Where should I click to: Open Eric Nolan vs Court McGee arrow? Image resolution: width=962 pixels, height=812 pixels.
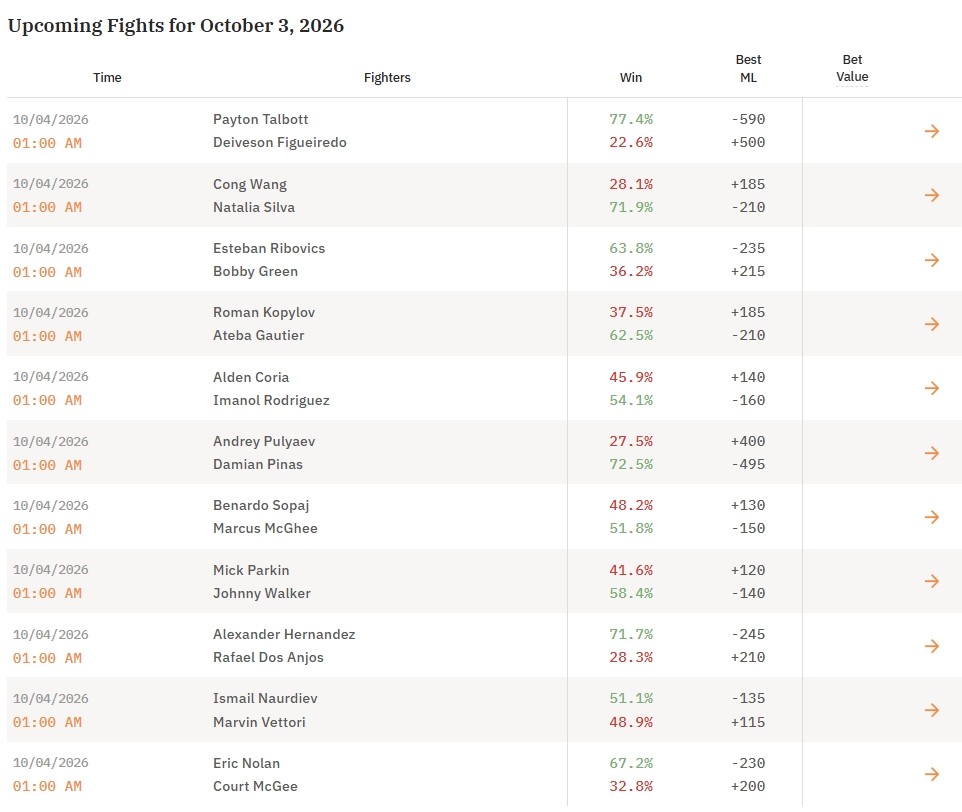click(x=931, y=774)
